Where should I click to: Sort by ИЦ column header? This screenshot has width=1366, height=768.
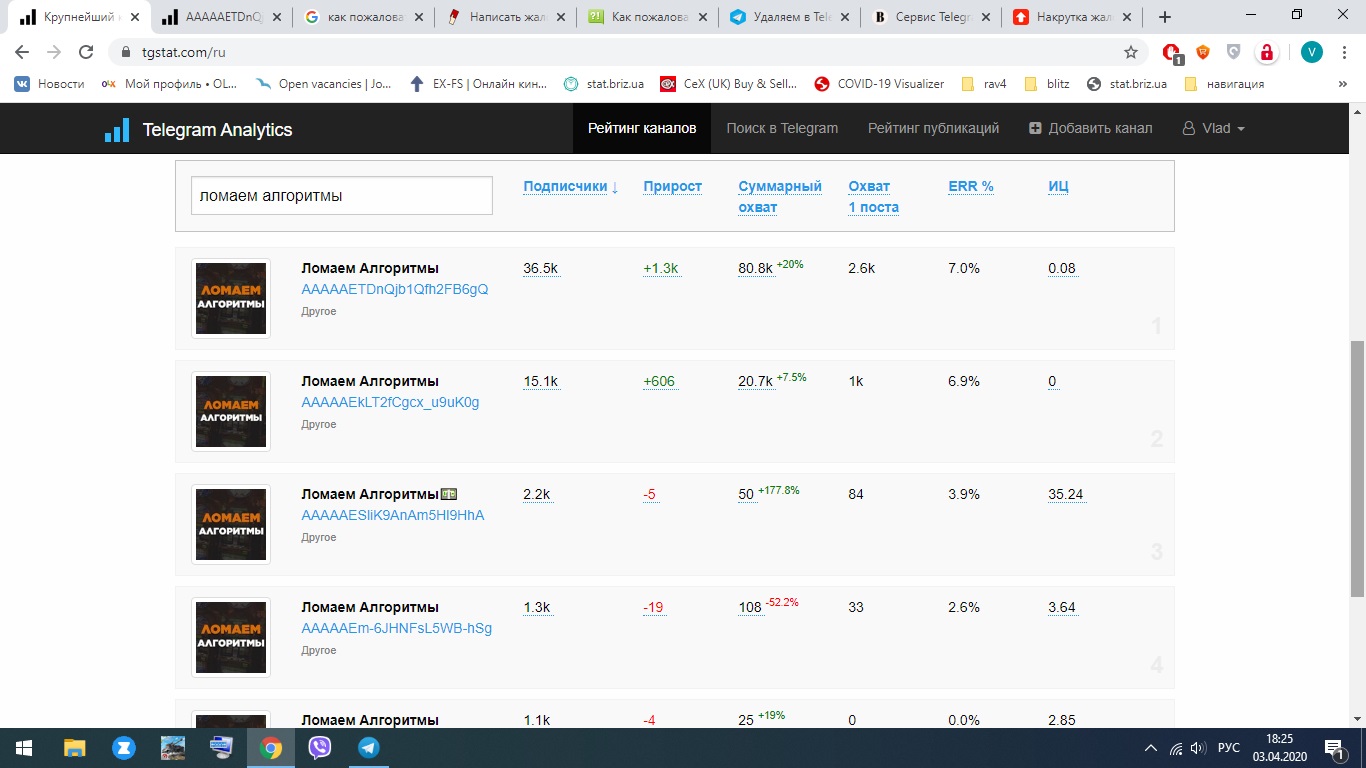click(1058, 186)
